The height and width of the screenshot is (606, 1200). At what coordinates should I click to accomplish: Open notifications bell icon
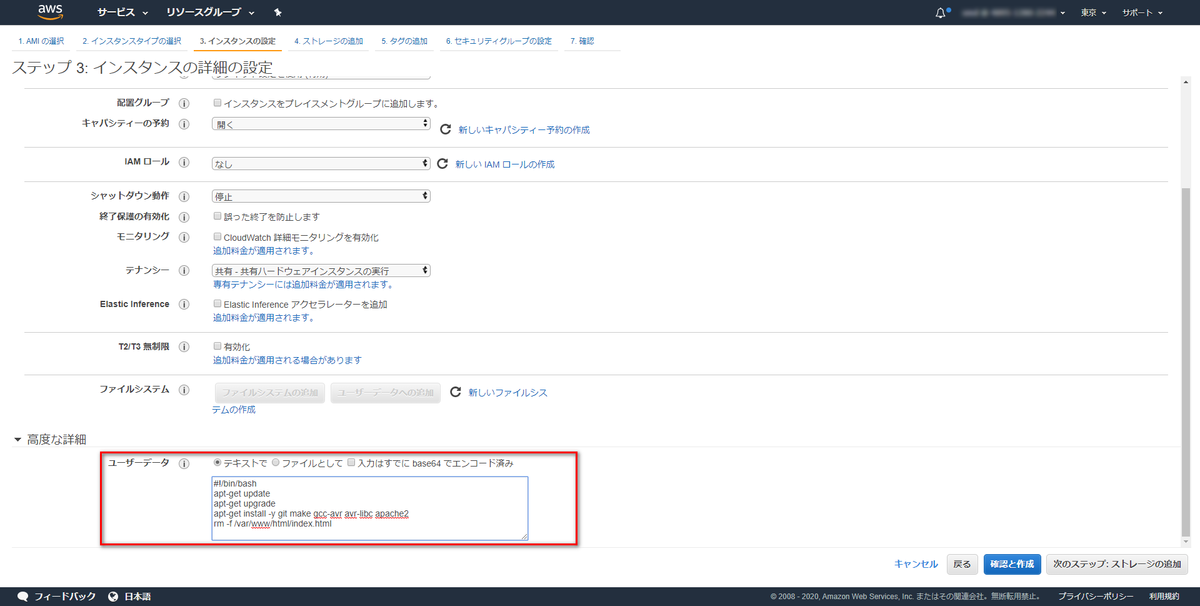pos(940,13)
